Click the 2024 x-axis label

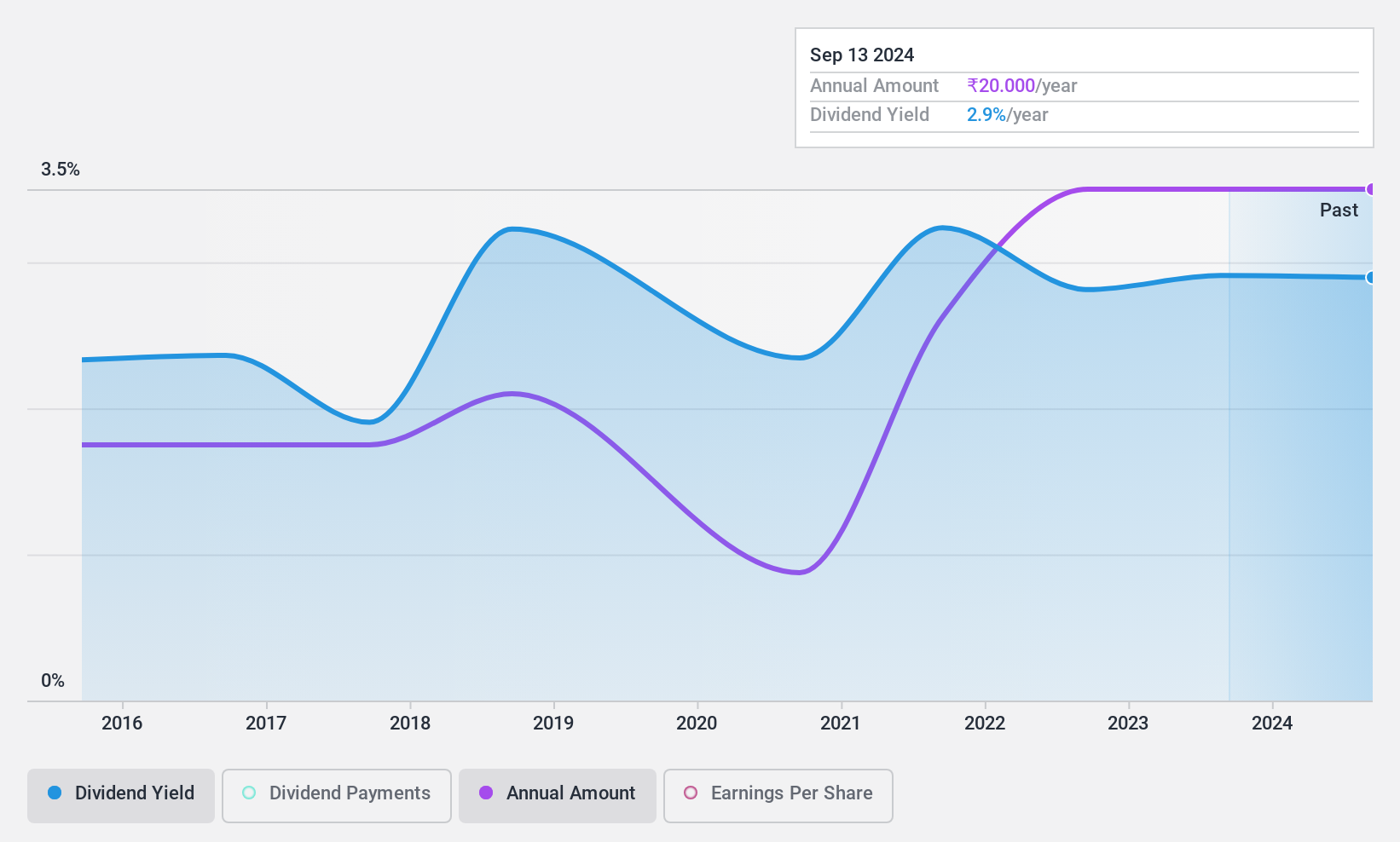click(1272, 723)
